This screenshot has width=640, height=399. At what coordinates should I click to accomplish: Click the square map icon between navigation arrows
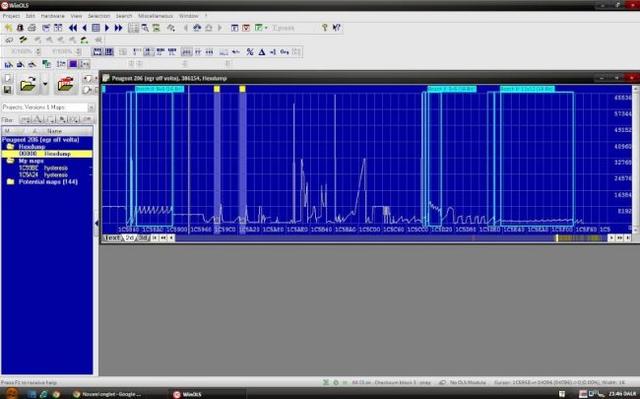(x=96, y=28)
